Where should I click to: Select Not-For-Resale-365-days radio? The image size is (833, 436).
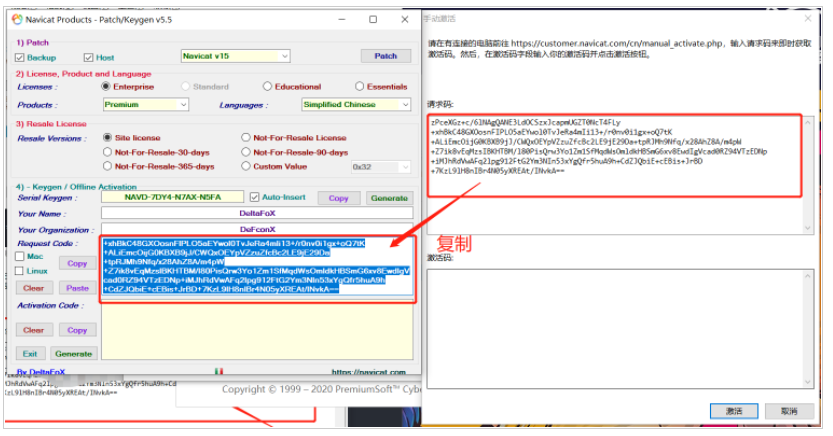[107, 166]
